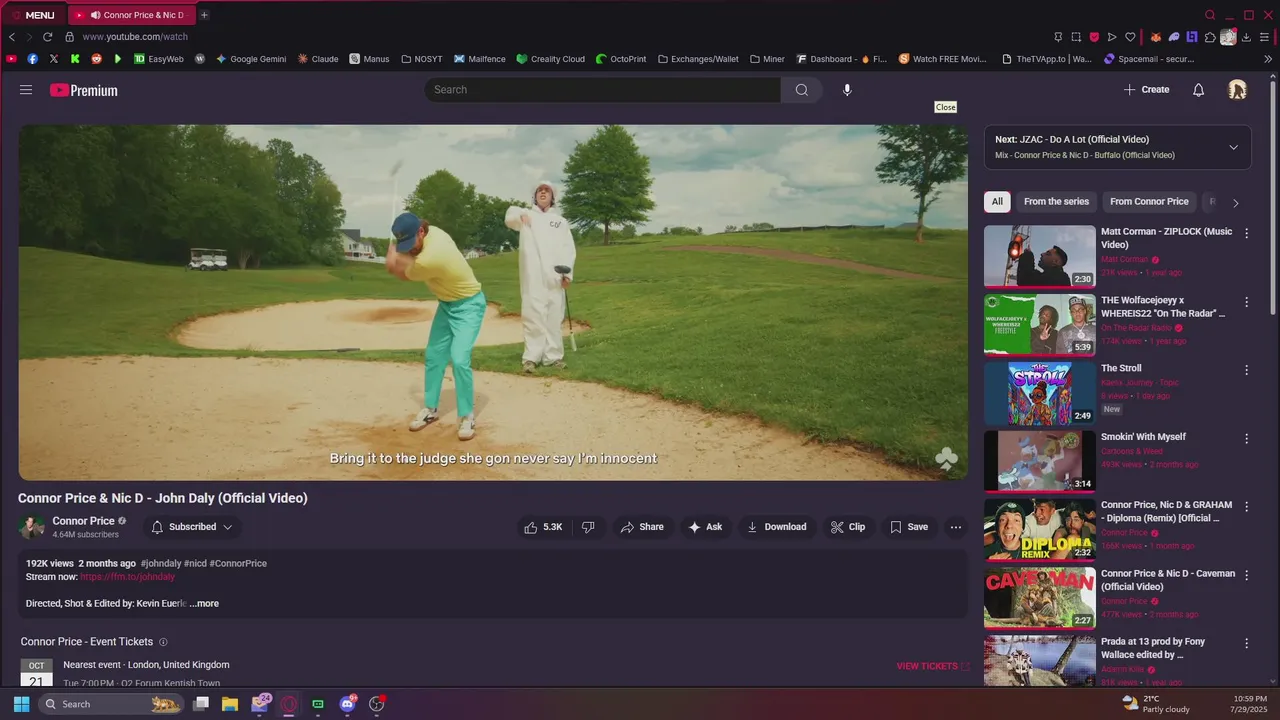The image size is (1280, 720).
Task: Open a new browser tab
Action: point(204,15)
